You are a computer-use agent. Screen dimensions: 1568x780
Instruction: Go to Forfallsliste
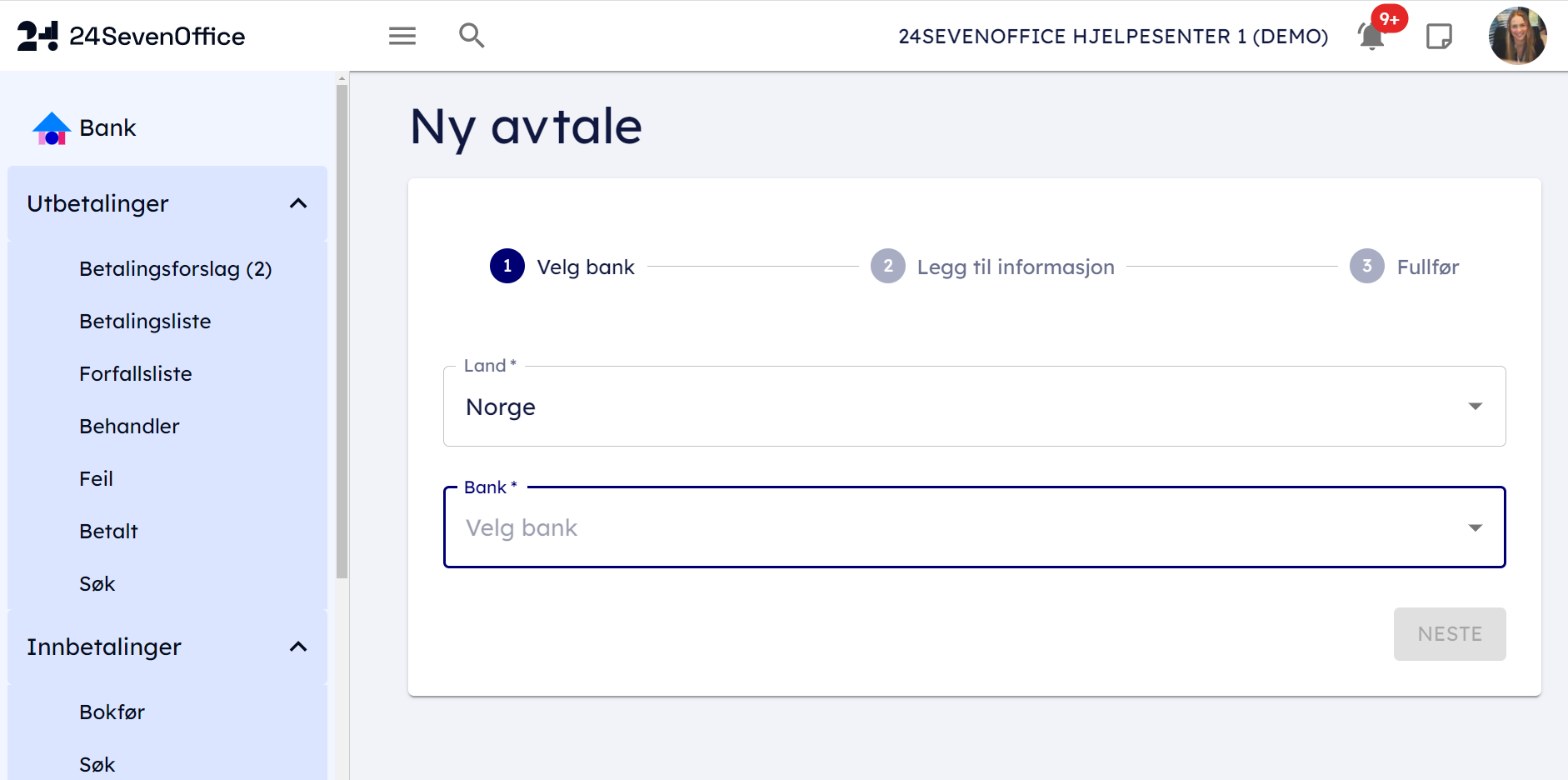pos(136,374)
